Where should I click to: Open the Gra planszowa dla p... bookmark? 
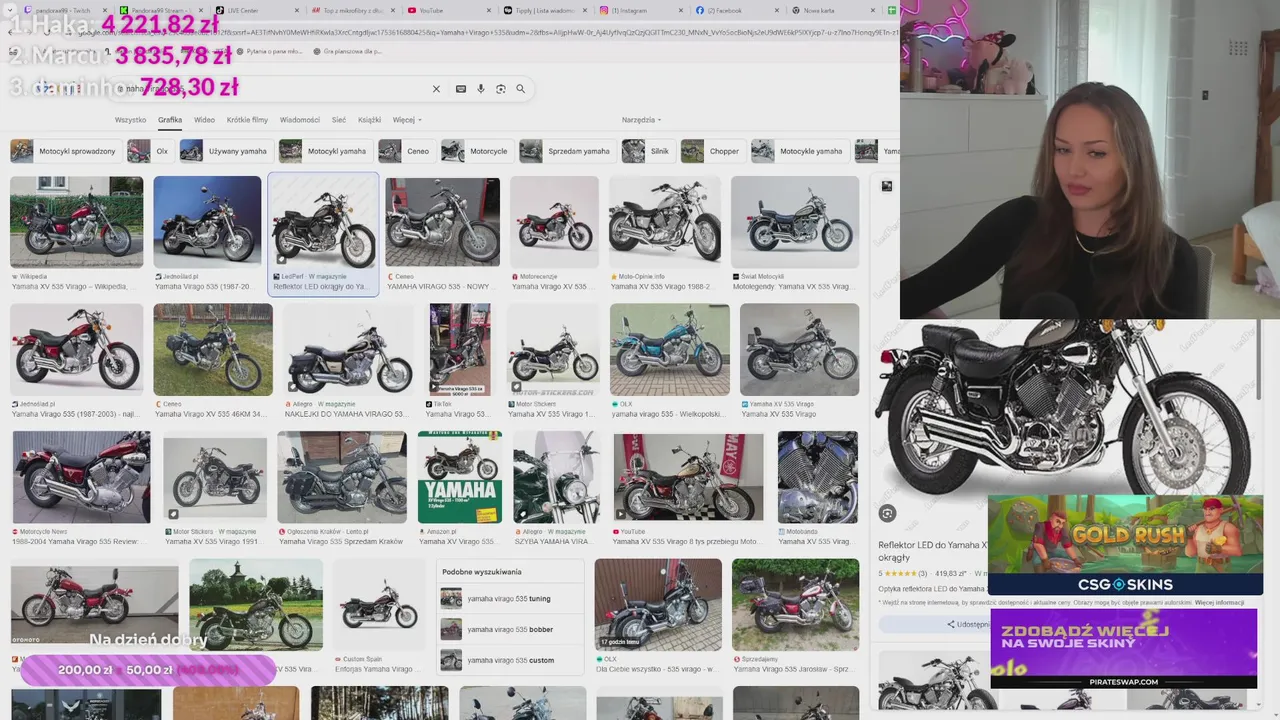[x=347, y=51]
